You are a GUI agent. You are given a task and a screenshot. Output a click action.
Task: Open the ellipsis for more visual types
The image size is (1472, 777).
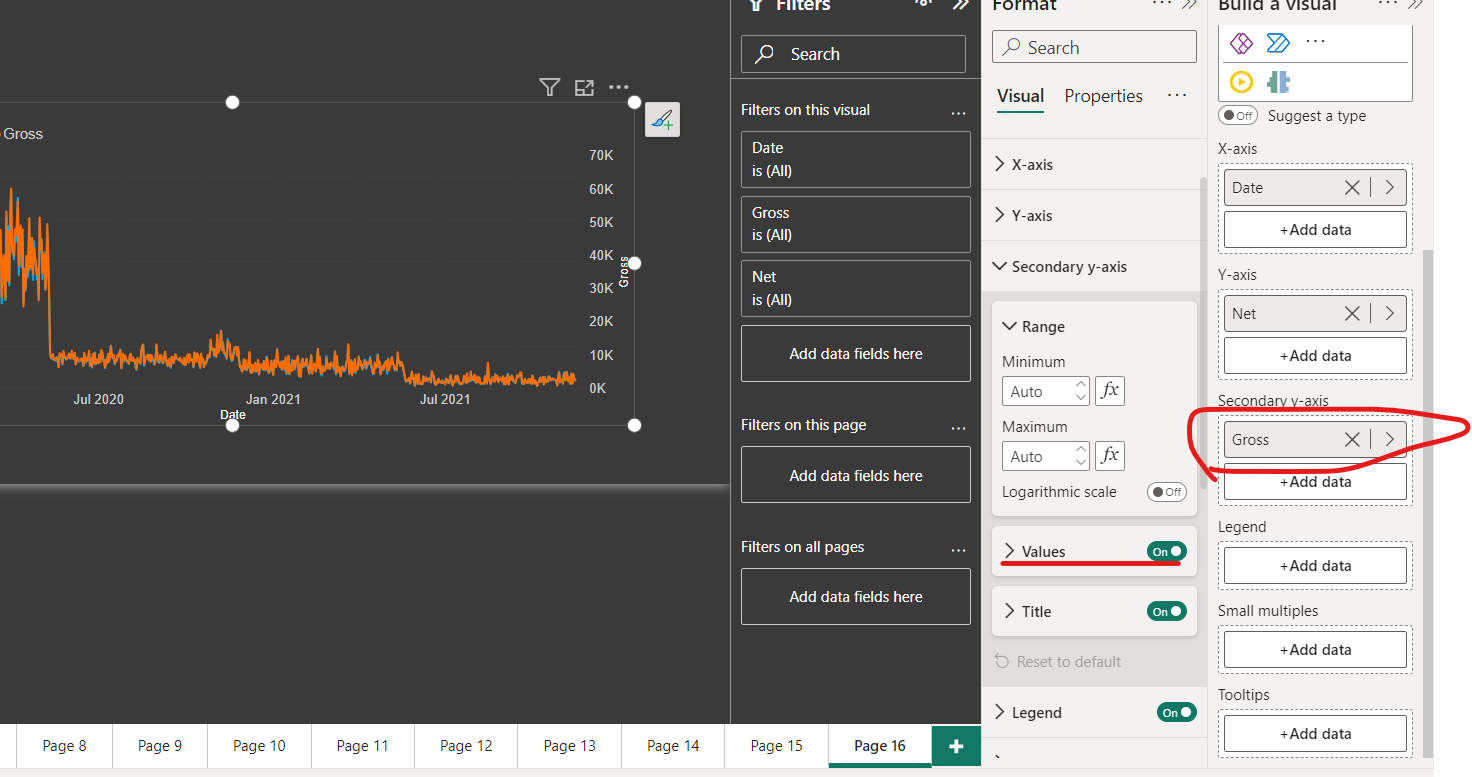1315,42
